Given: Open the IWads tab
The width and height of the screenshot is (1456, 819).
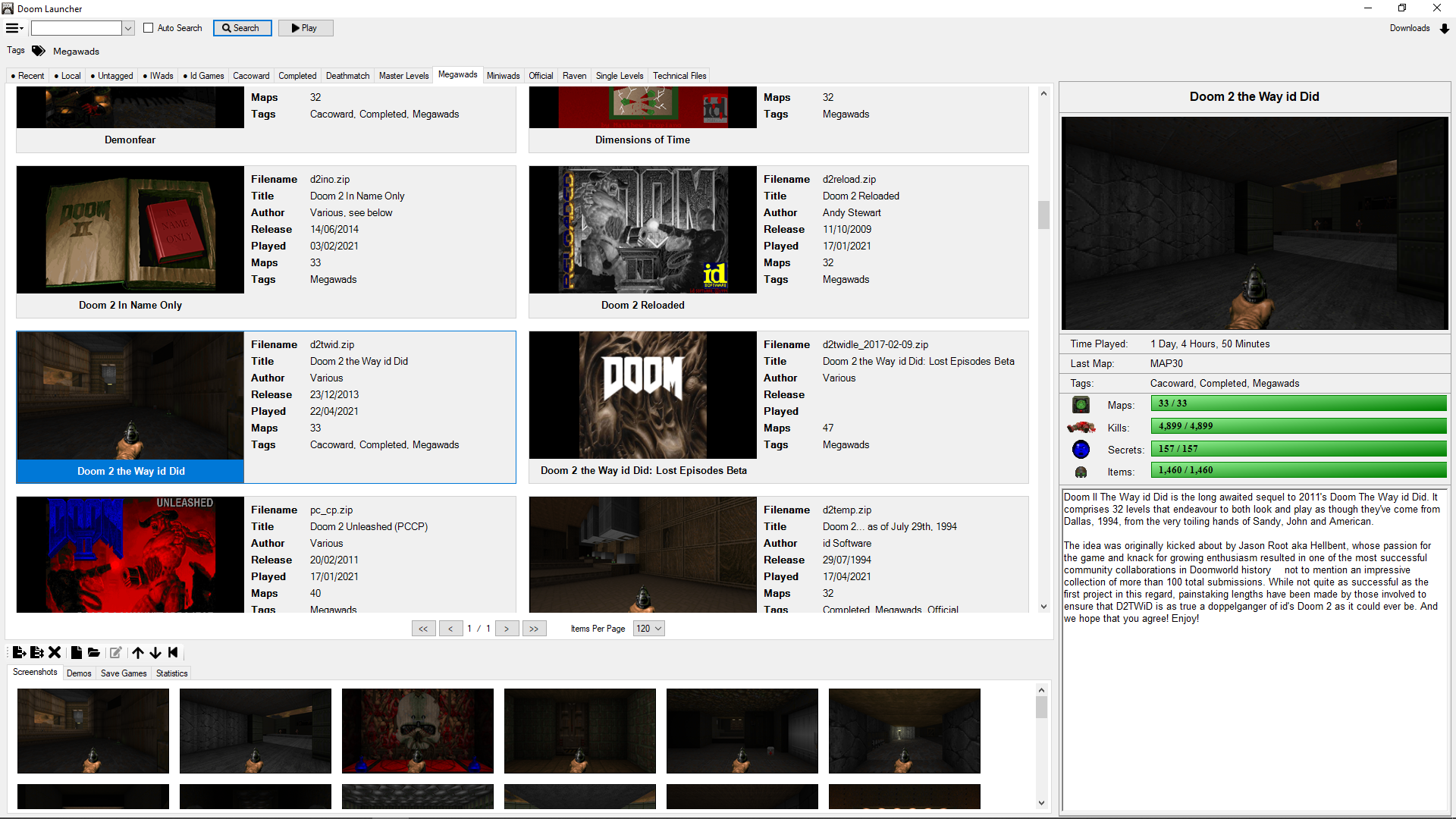Looking at the screenshot, I should pos(158,76).
